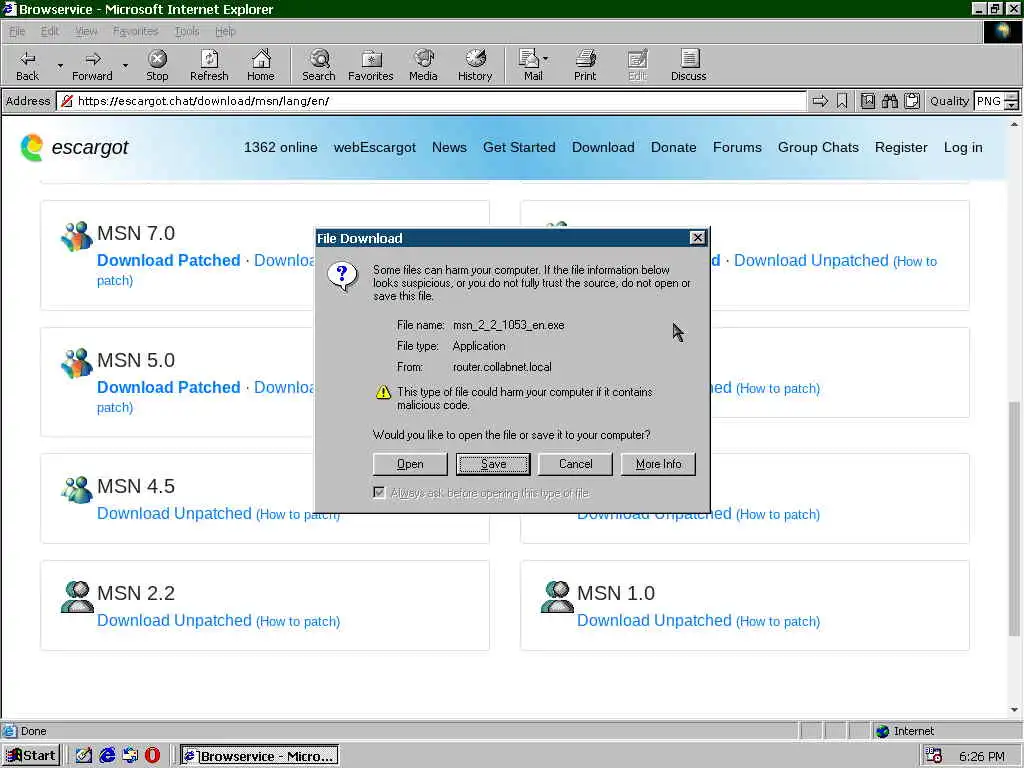Click the Show Desktop quick launch icon
This screenshot has height=768, width=1024.
click(84, 756)
